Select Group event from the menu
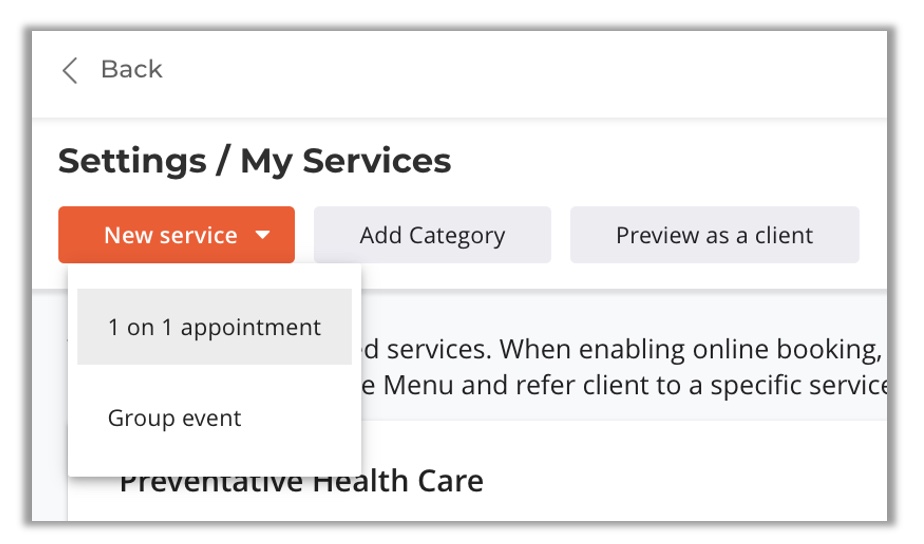Image resolution: width=924 pixels, height=544 pixels. (x=175, y=418)
